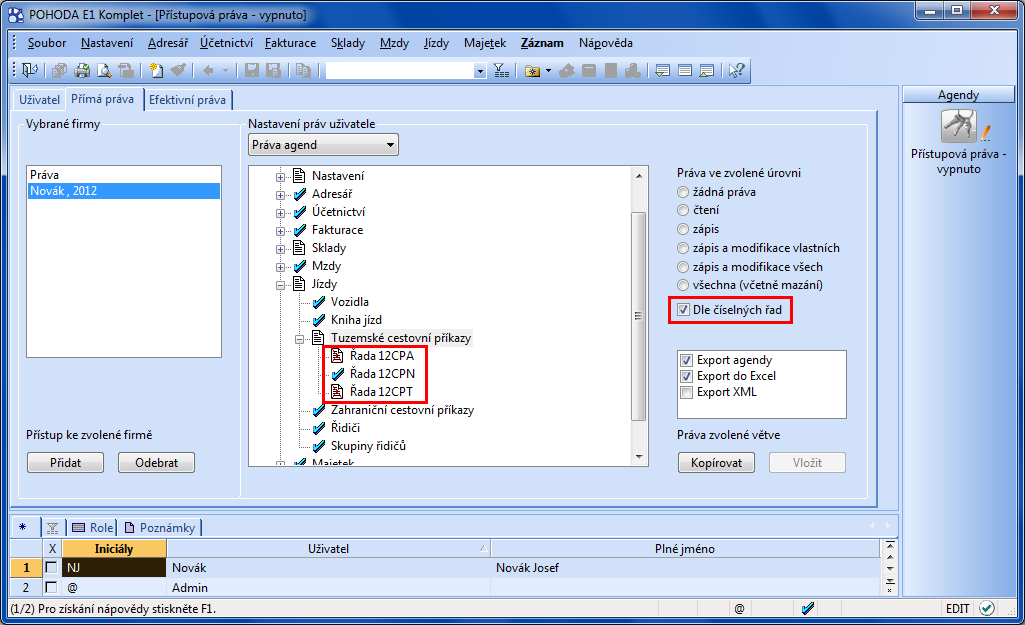1025x625 pixels.
Task: Toggle the "Dle číselných řad" checkbox
Action: point(683,310)
